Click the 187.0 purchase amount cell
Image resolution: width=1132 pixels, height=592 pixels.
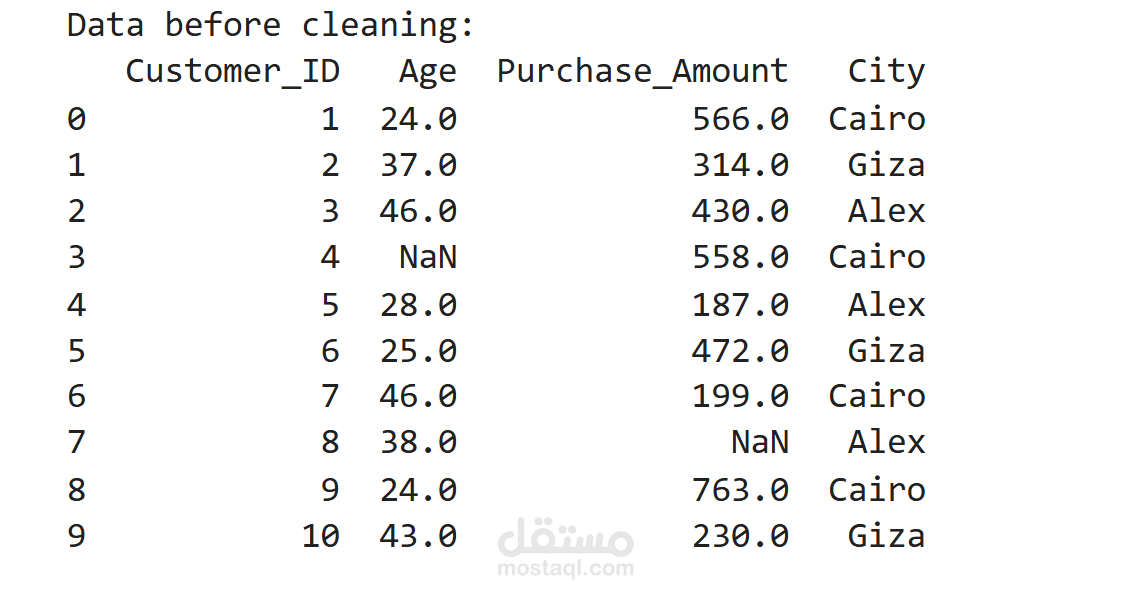[740, 304]
